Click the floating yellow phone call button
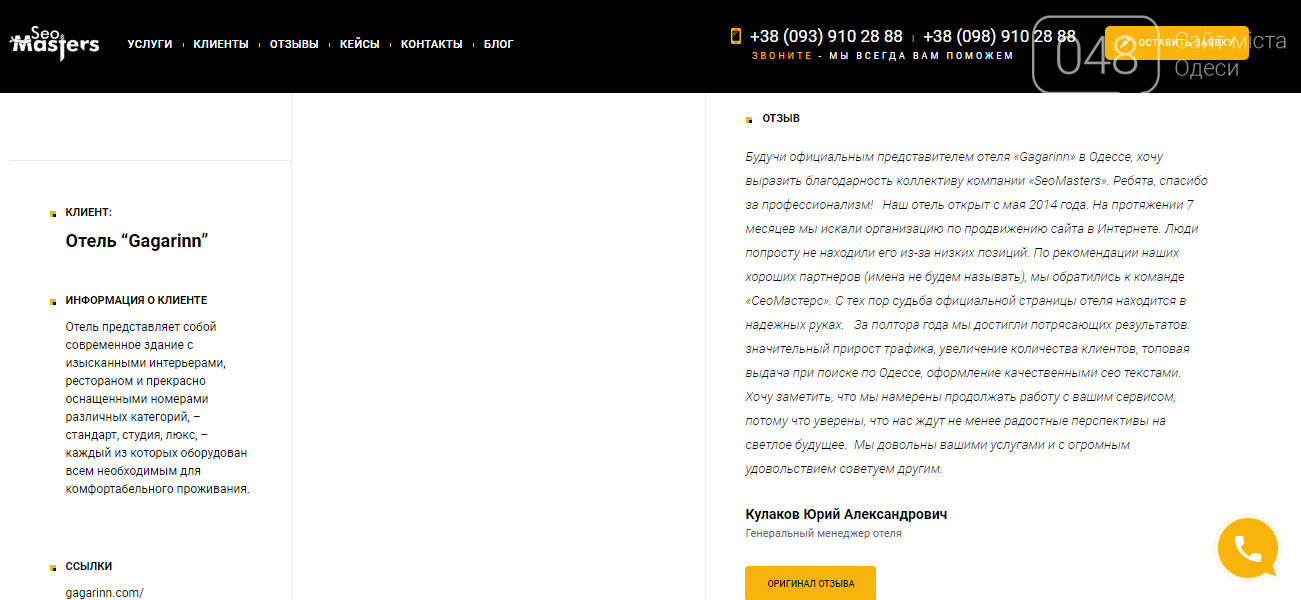Screen dimensions: 1301x600 click(1248, 548)
